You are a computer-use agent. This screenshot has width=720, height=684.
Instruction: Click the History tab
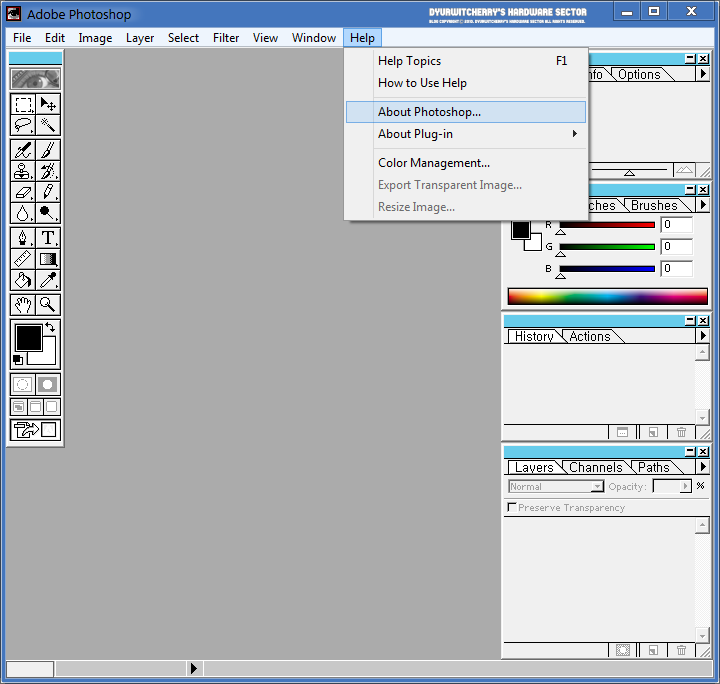(x=534, y=336)
